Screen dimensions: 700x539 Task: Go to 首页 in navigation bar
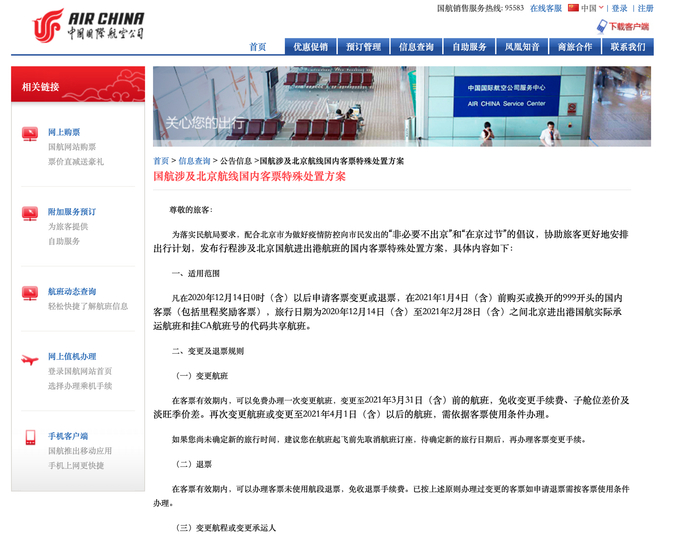tap(258, 47)
